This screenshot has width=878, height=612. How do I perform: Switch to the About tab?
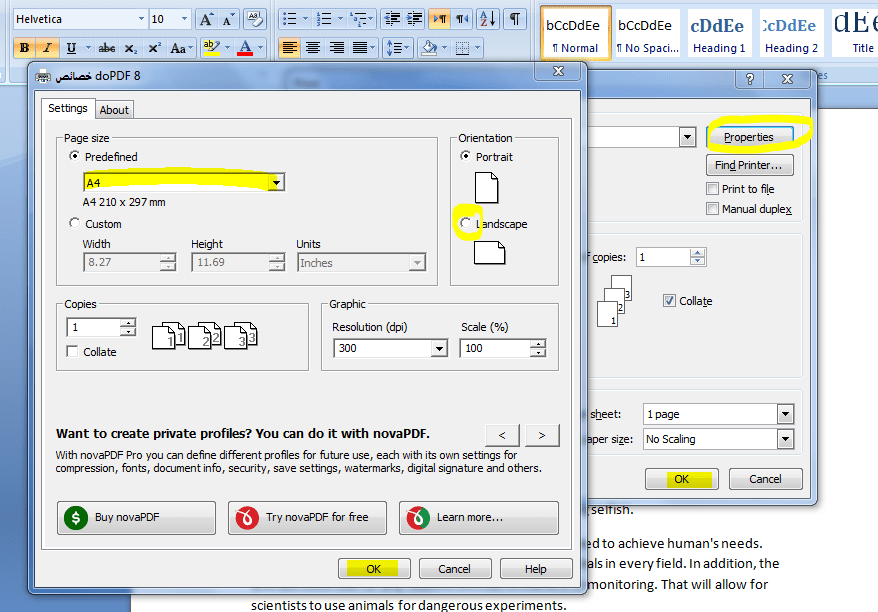(114, 110)
